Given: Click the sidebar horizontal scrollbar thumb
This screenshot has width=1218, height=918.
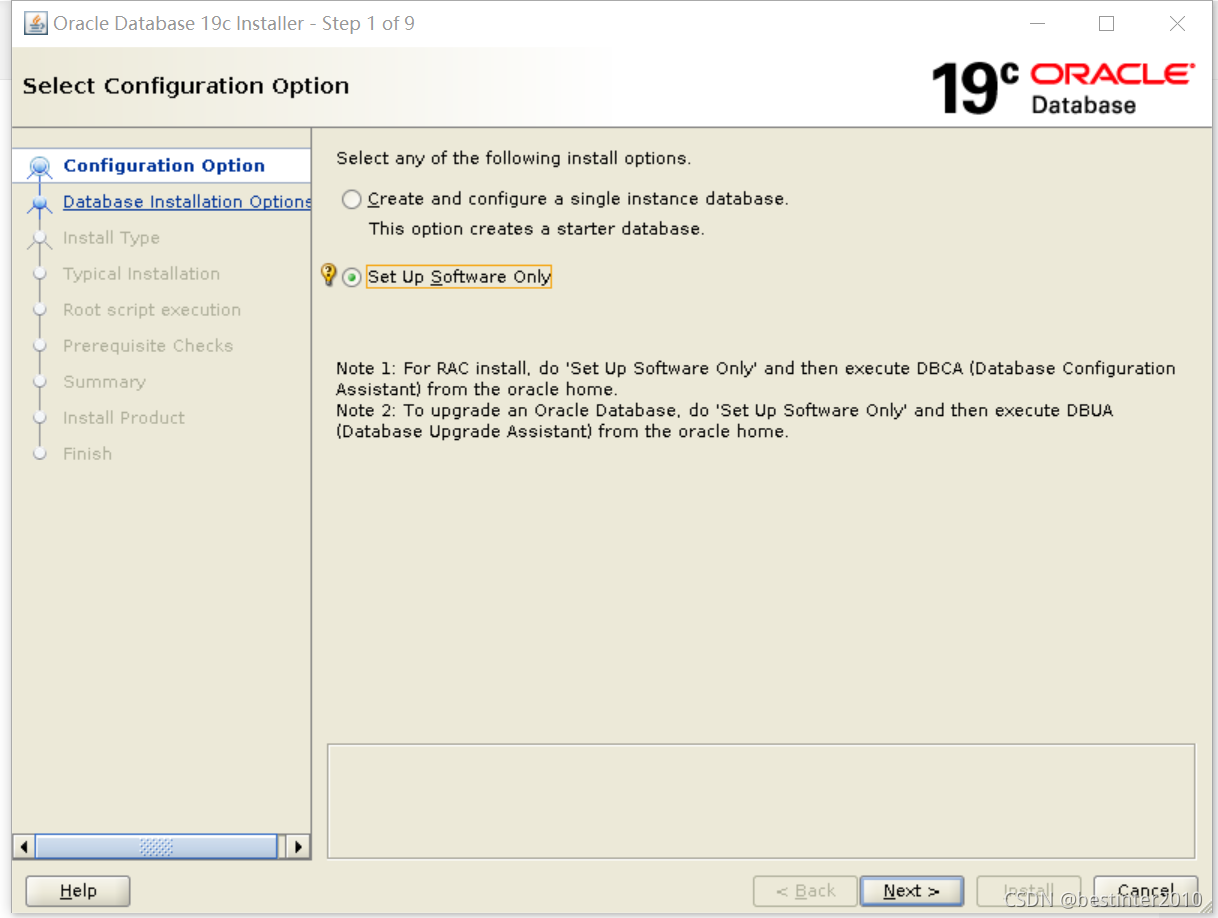Looking at the screenshot, I should click(156, 847).
